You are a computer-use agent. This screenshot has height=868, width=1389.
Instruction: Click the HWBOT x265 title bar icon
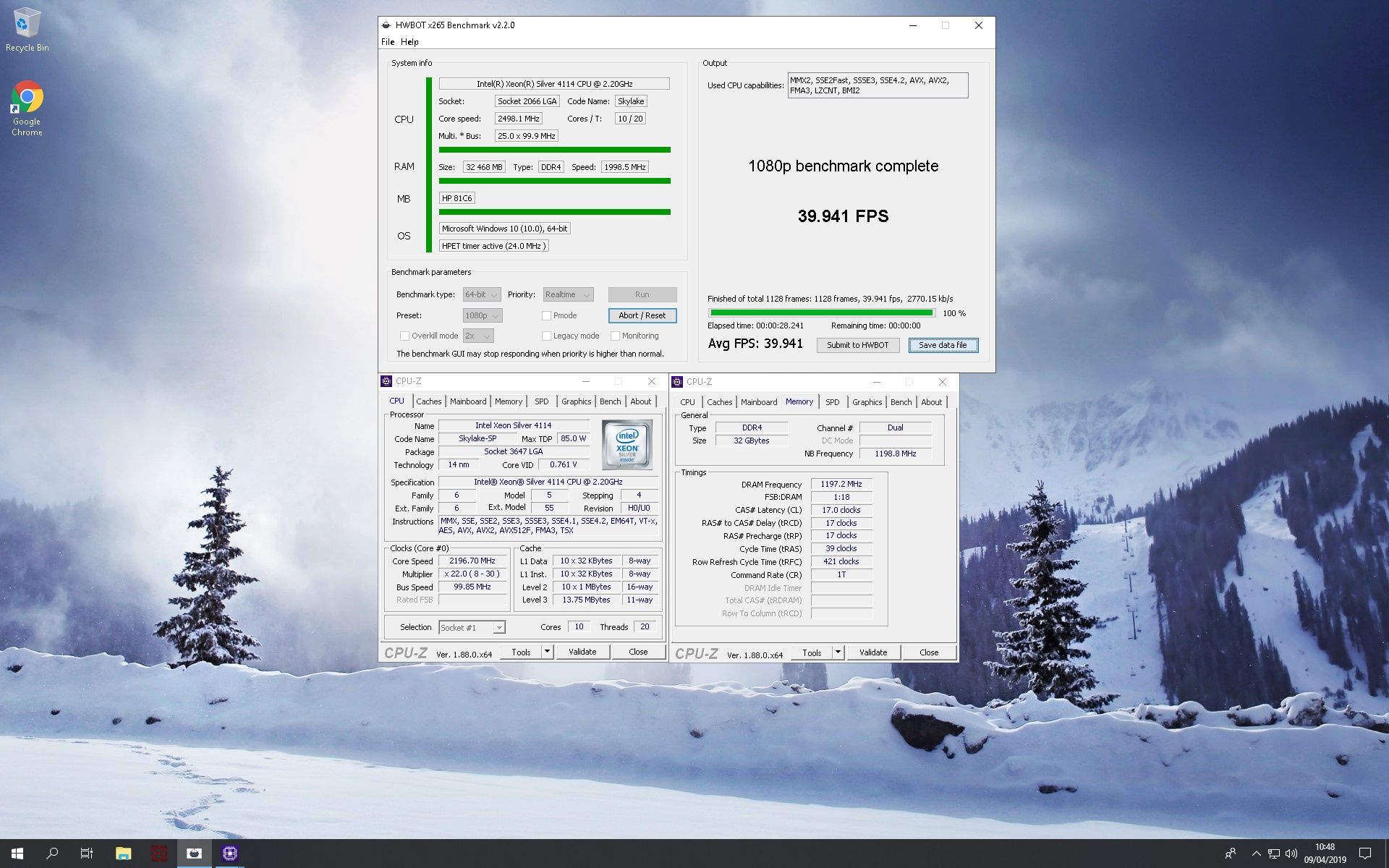pyautogui.click(x=386, y=25)
